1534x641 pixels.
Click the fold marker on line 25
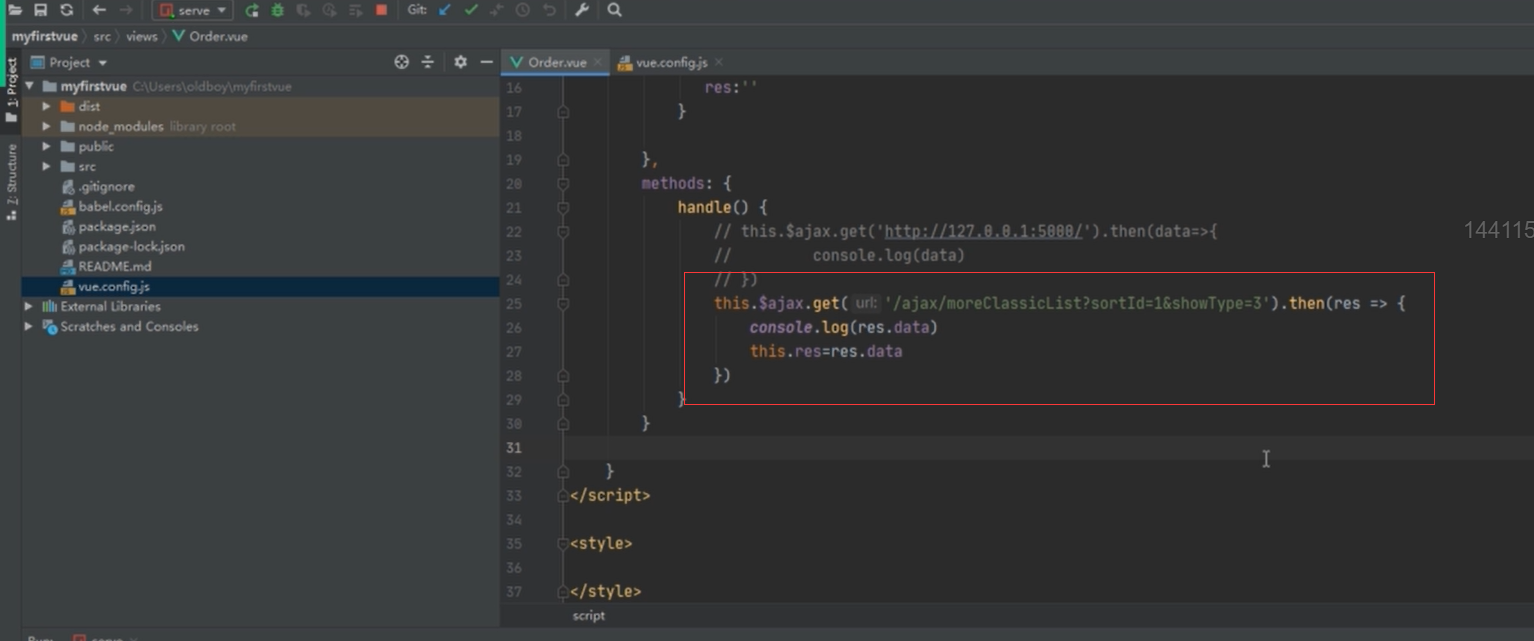563,304
